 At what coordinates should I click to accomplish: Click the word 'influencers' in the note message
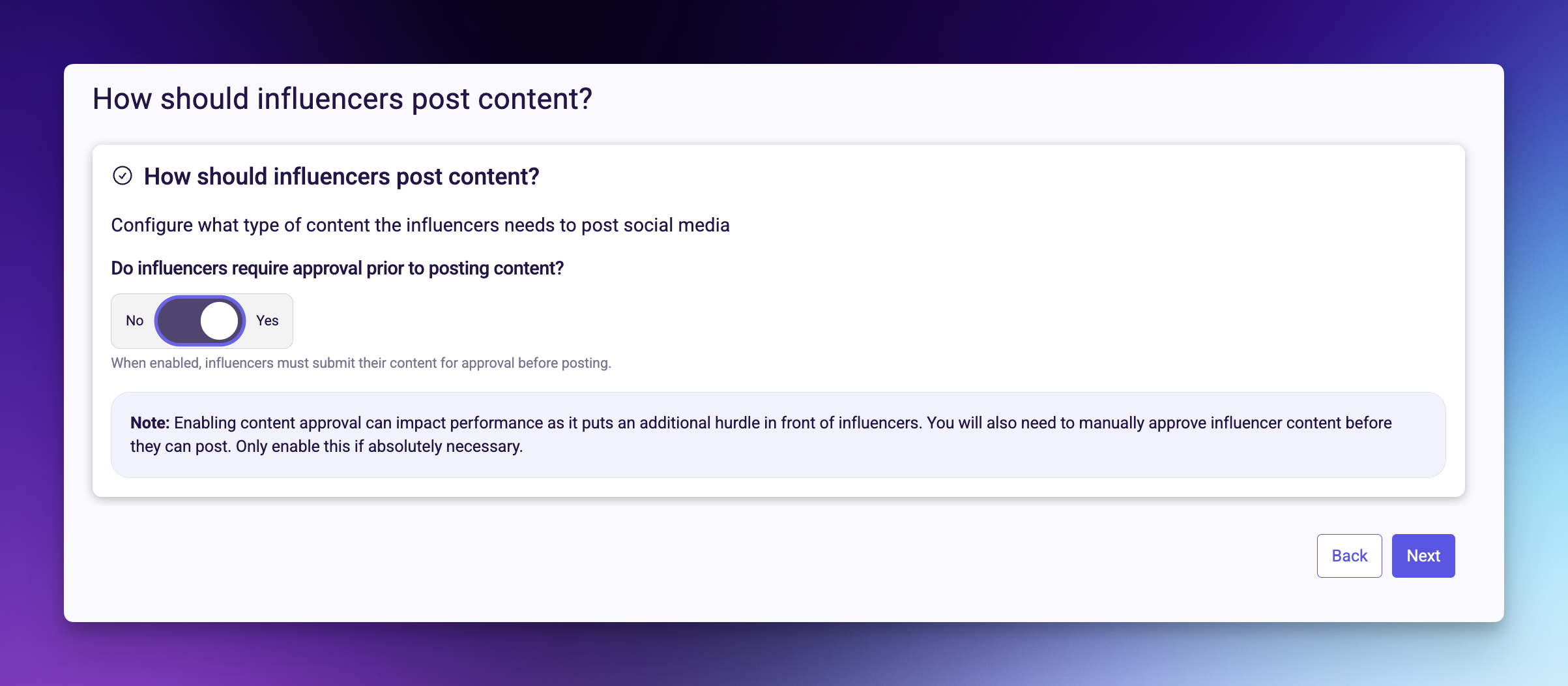point(879,423)
